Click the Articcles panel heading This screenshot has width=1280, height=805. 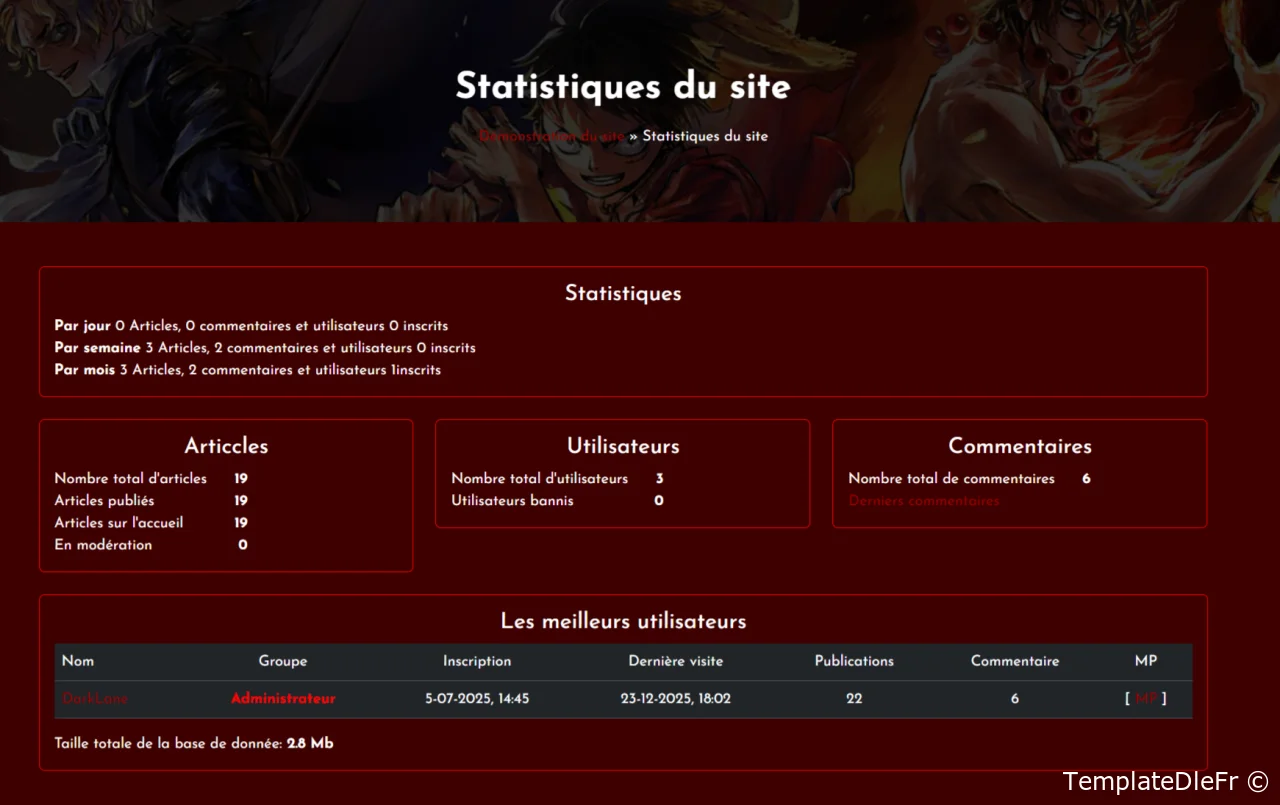click(x=226, y=446)
